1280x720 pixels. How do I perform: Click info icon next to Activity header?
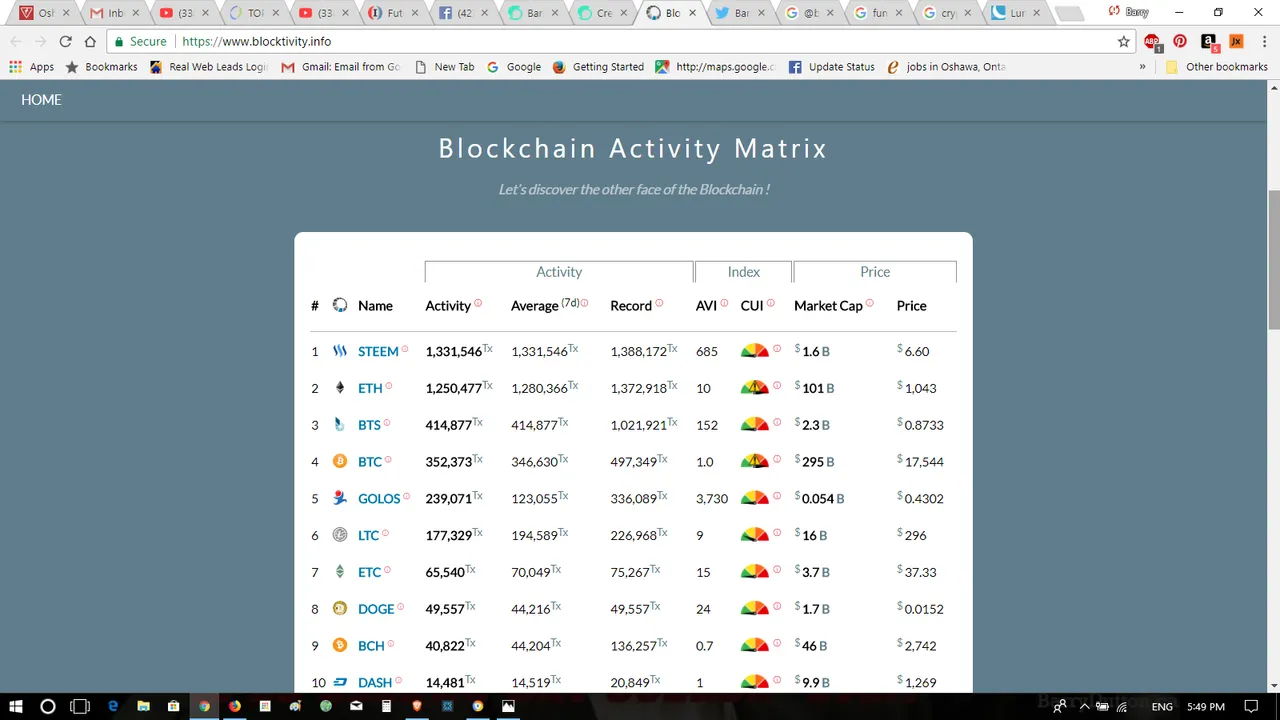tap(478, 303)
